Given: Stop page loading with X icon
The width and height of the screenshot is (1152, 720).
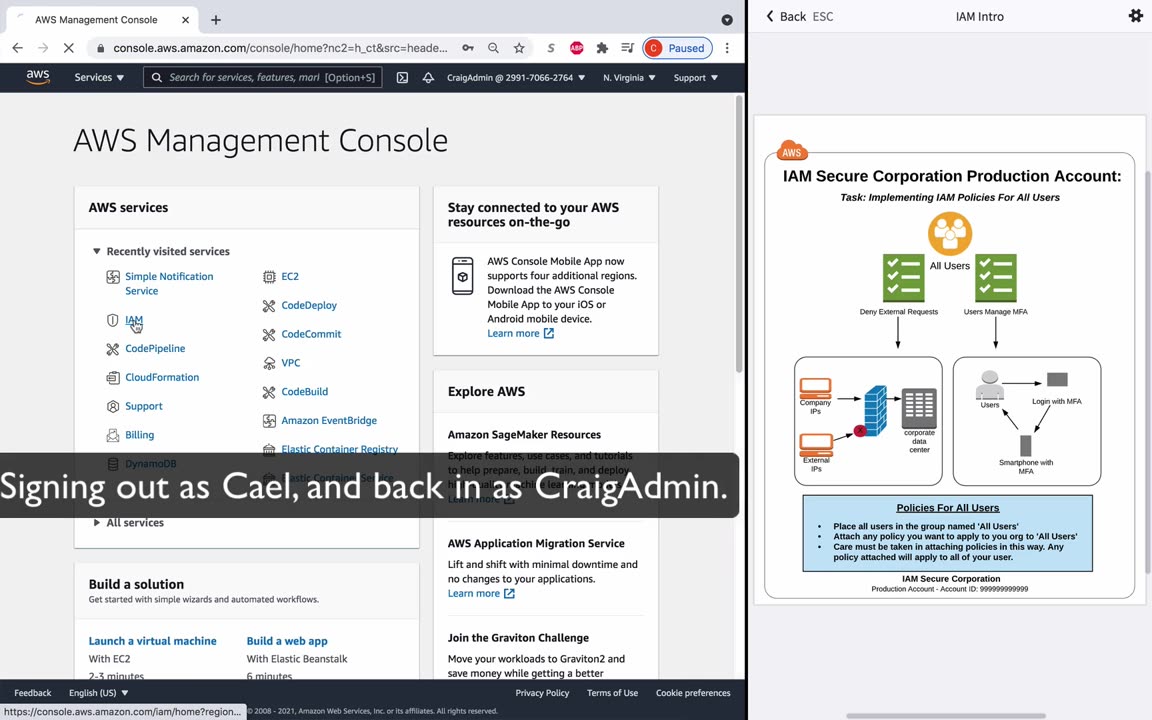Looking at the screenshot, I should point(68,48).
